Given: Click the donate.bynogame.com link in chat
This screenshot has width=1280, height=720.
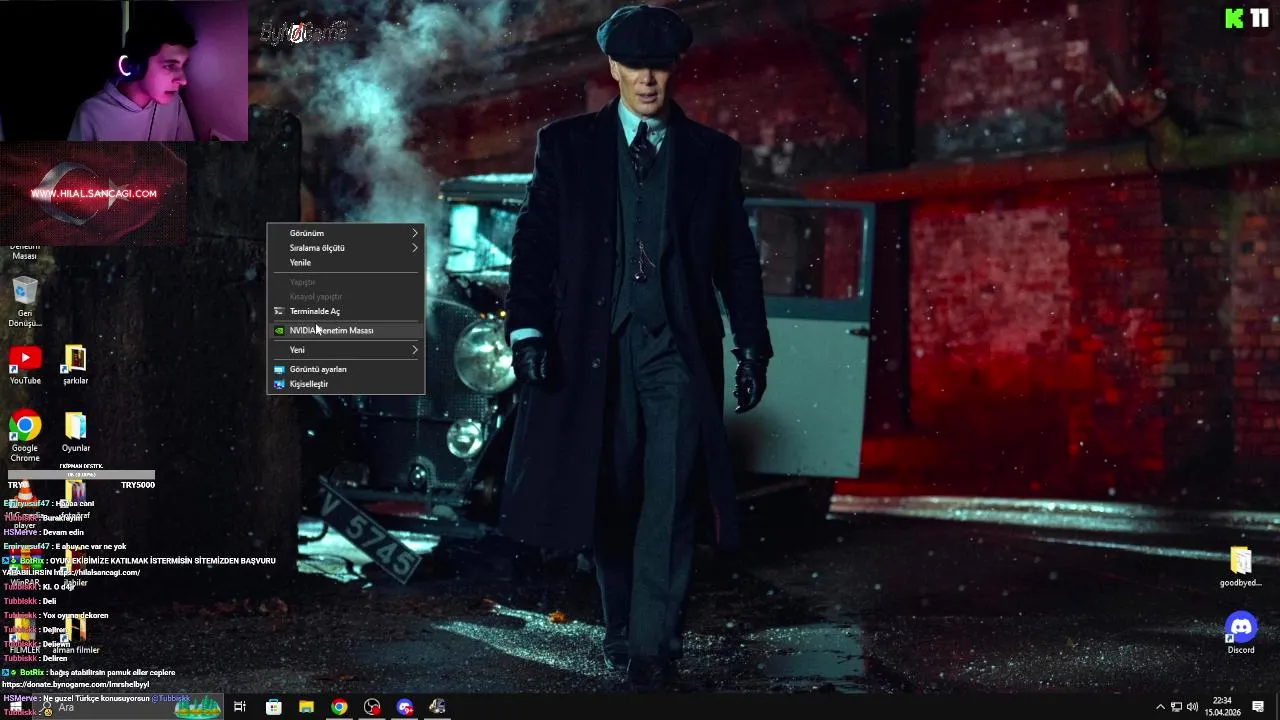Looking at the screenshot, I should [76, 685].
